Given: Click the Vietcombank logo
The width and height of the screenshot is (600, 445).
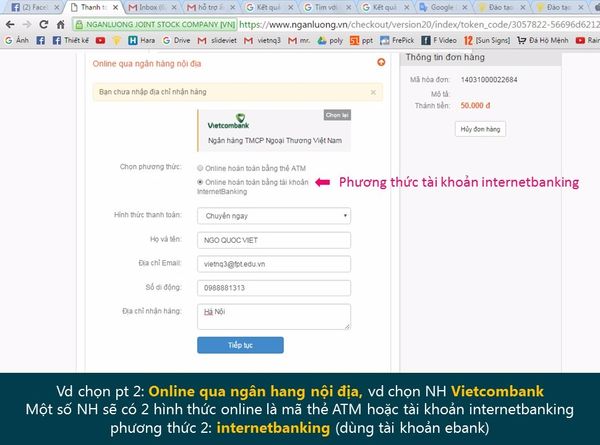Looking at the screenshot, I should point(228,121).
